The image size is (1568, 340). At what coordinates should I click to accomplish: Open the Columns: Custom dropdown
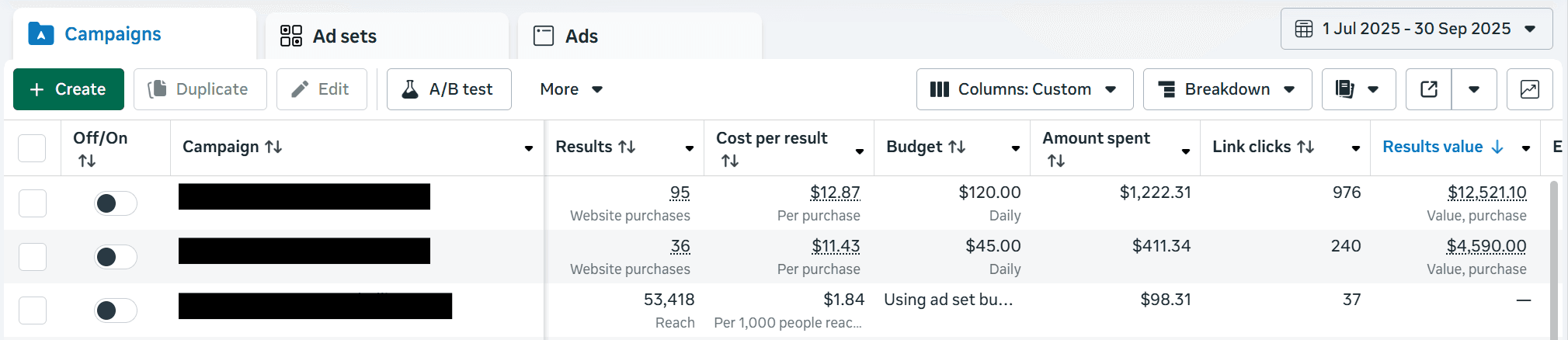point(1024,89)
